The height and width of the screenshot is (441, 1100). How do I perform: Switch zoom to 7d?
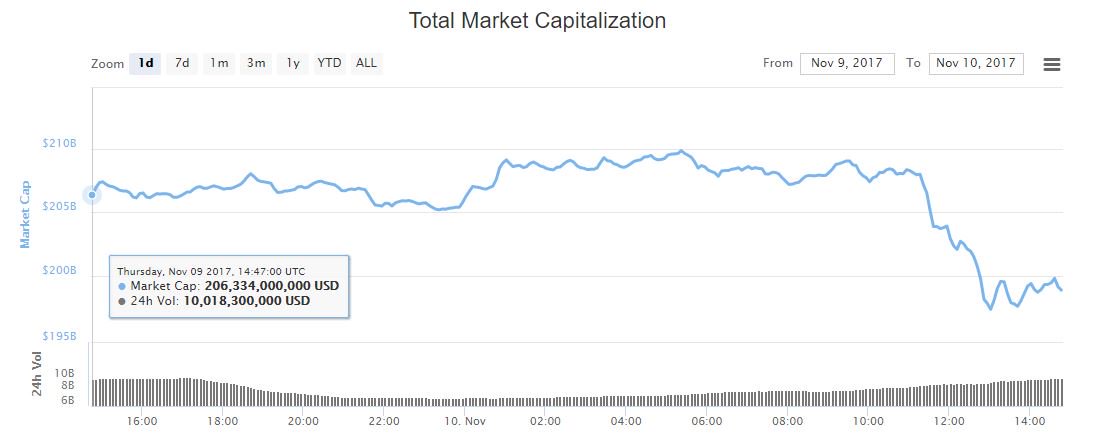[182, 63]
